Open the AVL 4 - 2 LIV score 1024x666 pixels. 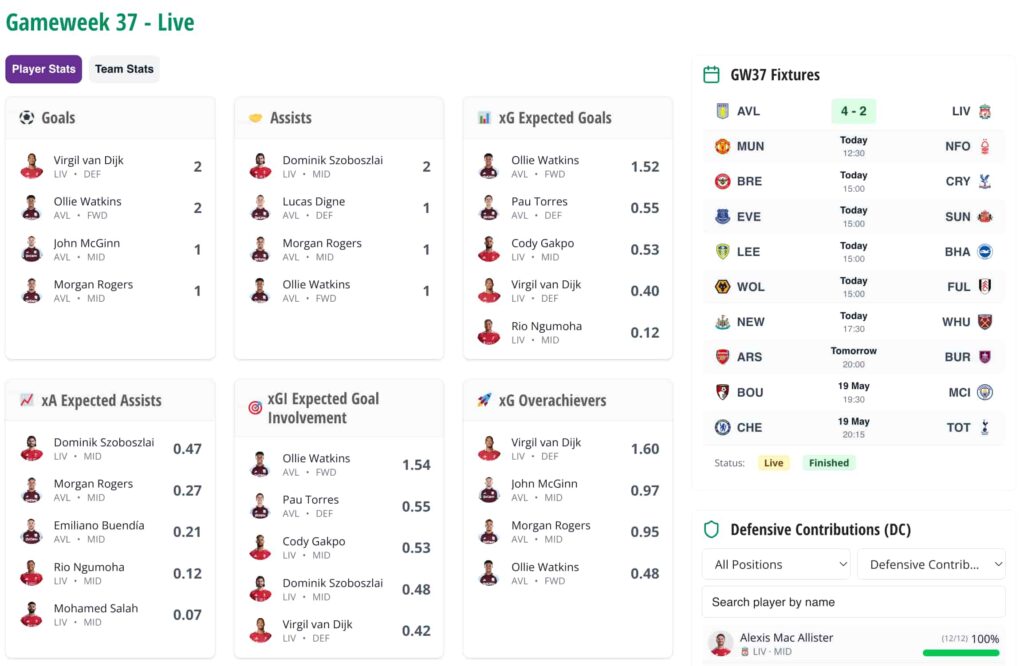pyautogui.click(x=854, y=111)
